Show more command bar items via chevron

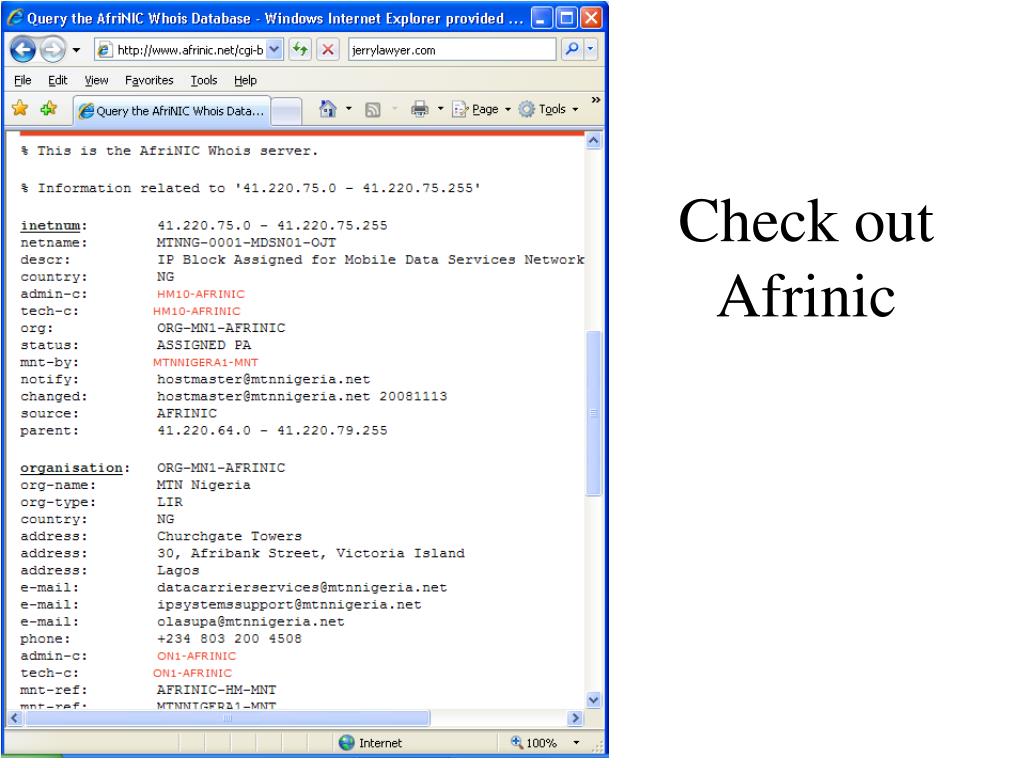coord(596,100)
